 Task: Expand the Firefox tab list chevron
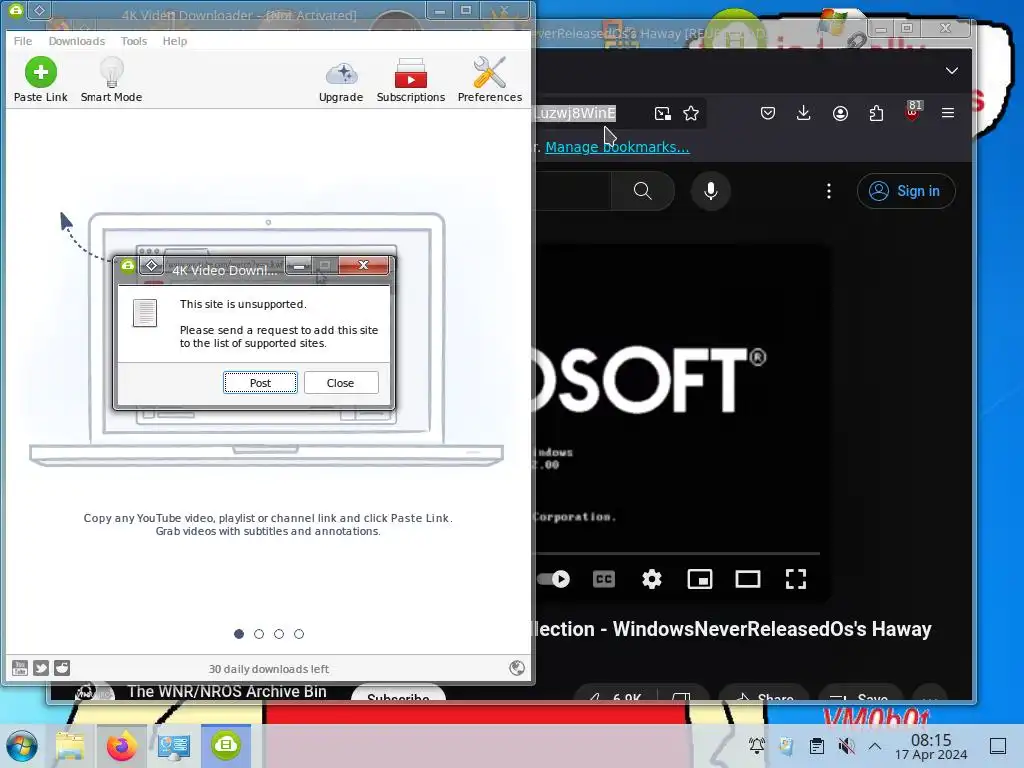[x=952, y=71]
